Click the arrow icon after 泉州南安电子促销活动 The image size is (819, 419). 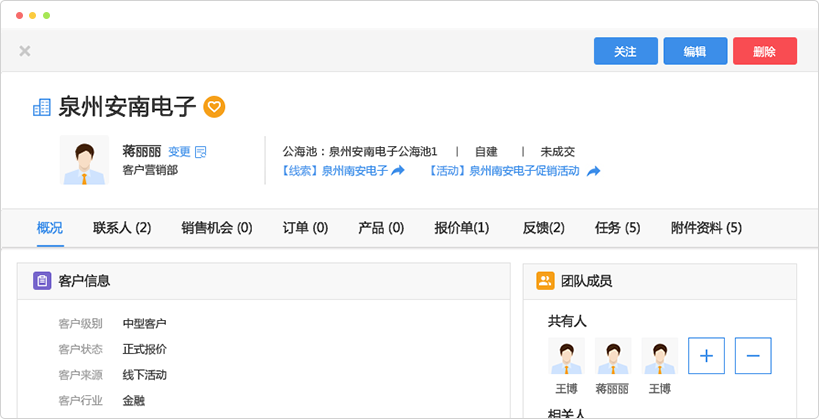[593, 171]
